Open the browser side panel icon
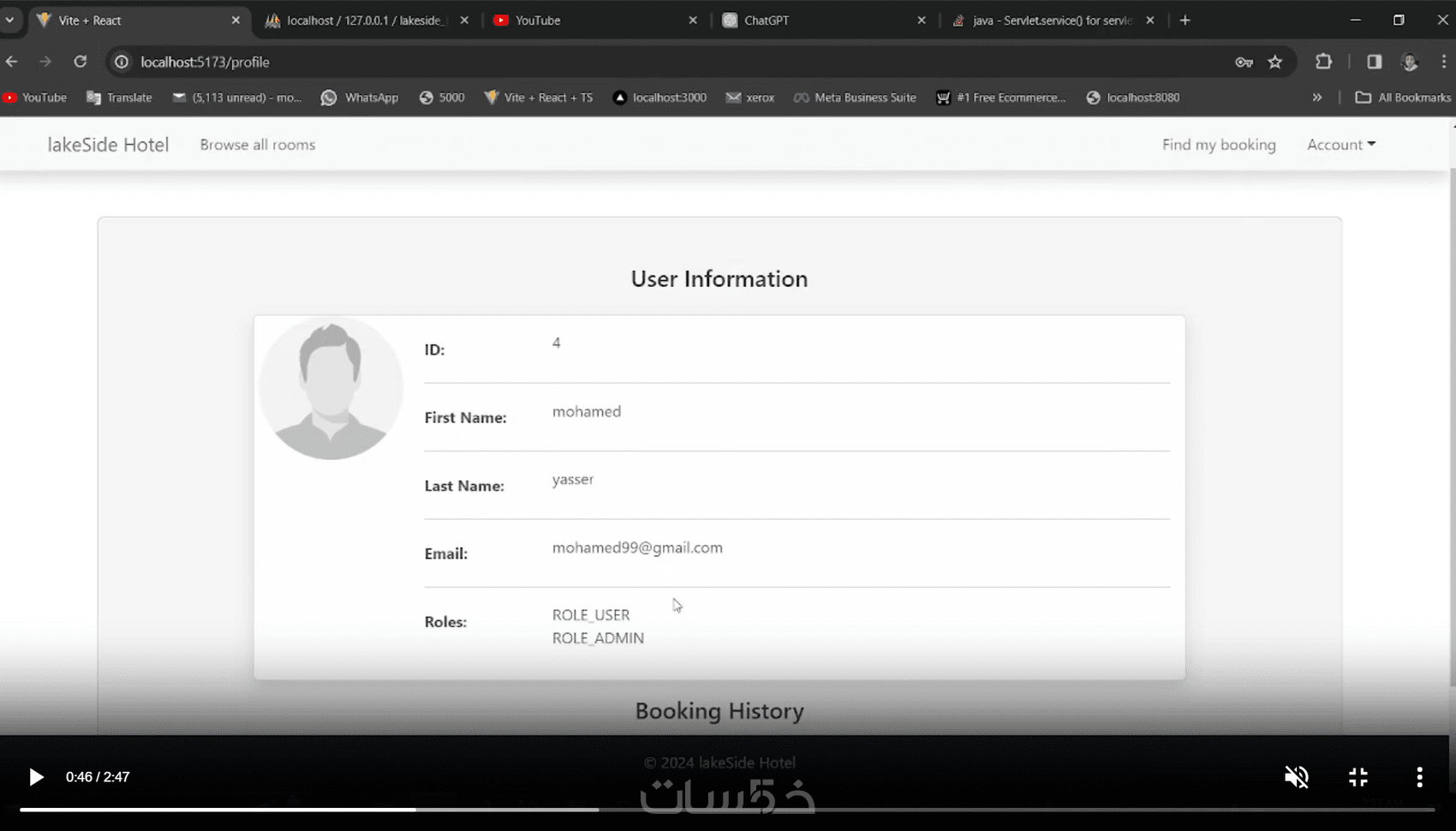 1374,62
